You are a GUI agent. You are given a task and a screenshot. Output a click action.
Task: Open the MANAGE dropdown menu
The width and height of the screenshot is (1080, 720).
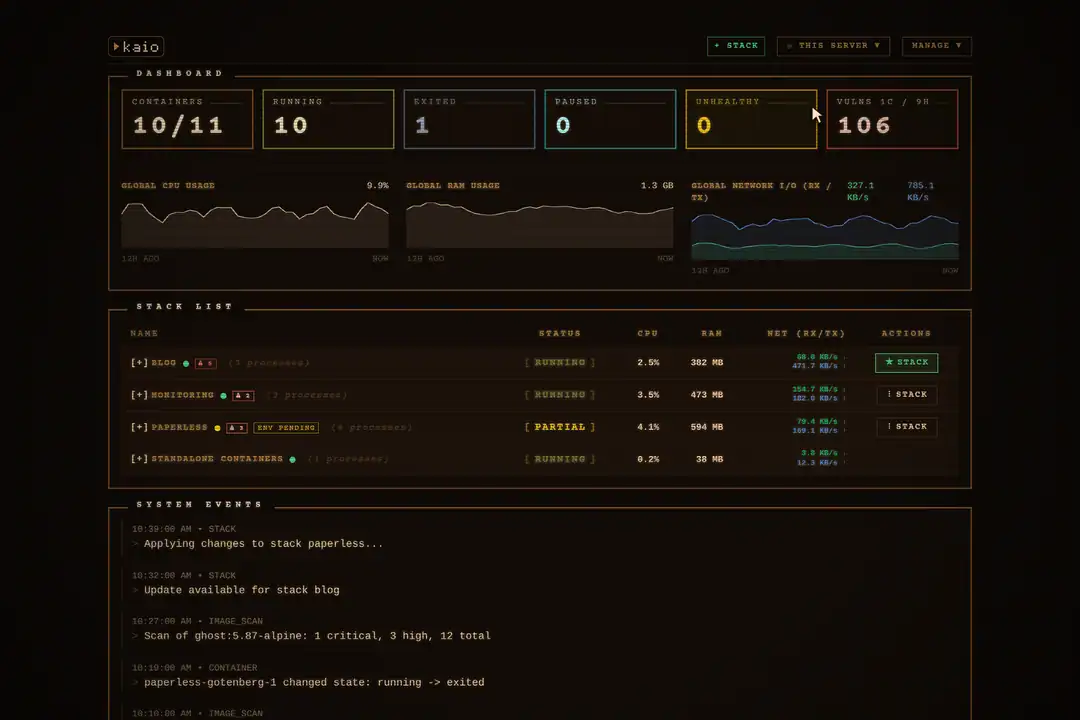pos(937,45)
